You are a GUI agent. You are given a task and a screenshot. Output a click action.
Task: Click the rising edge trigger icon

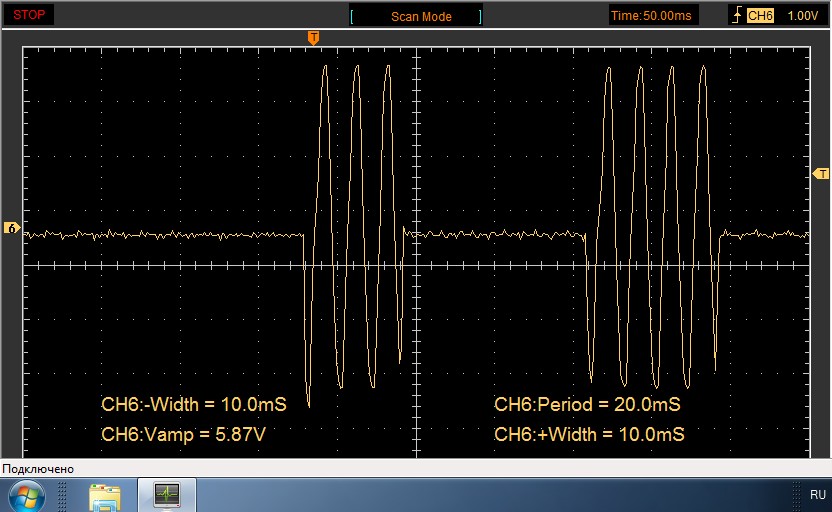[x=737, y=16]
